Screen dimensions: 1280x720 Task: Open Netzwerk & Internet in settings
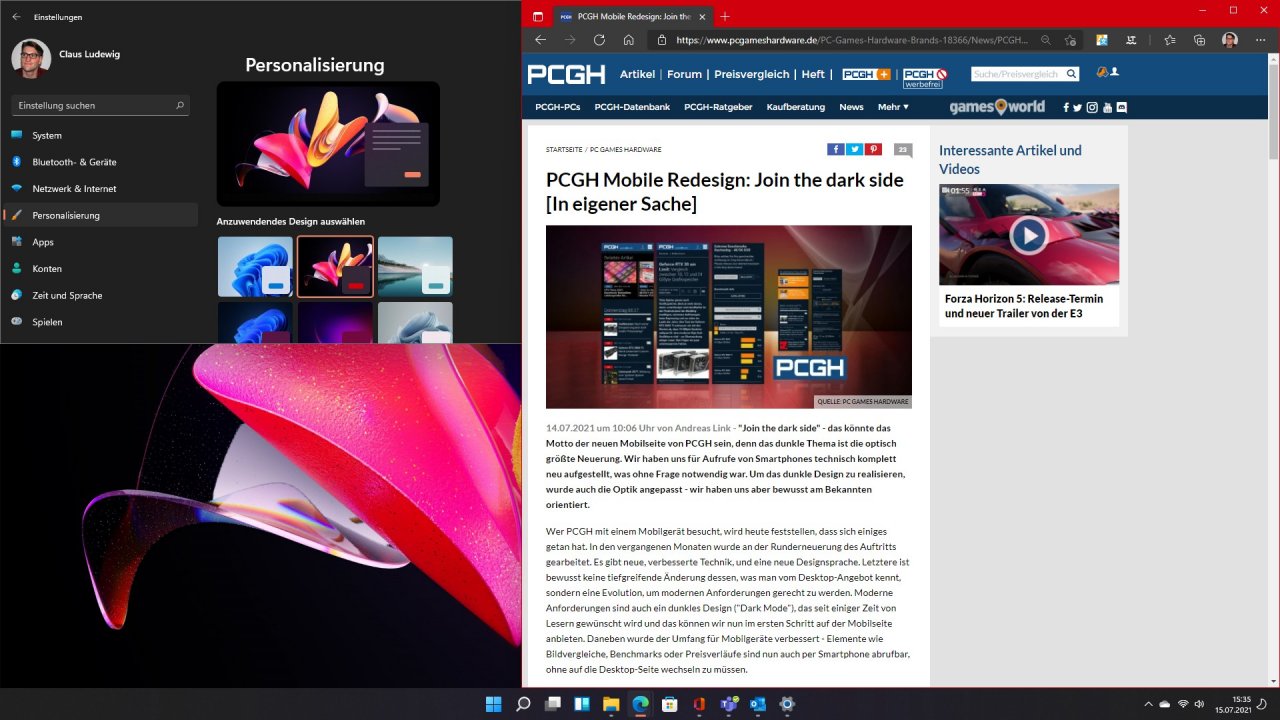tap(100, 188)
